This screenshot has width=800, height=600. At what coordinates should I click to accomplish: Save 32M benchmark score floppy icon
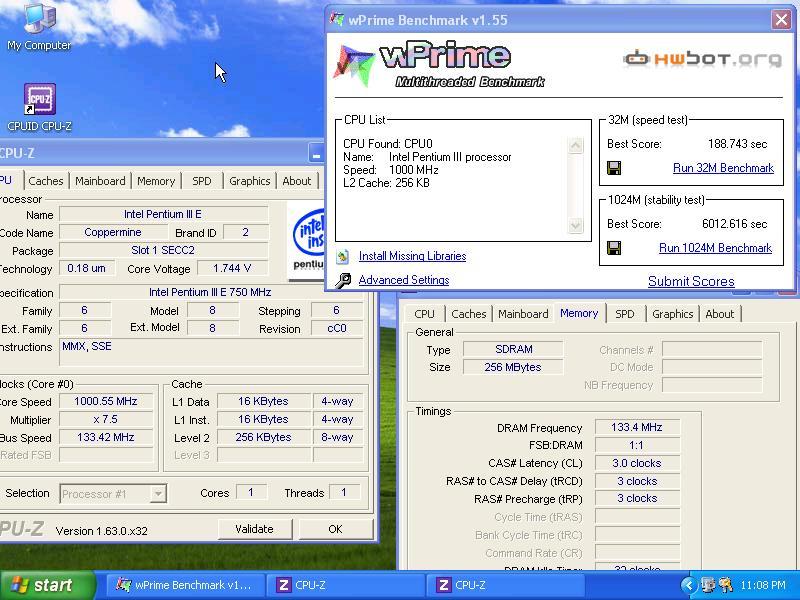(614, 168)
